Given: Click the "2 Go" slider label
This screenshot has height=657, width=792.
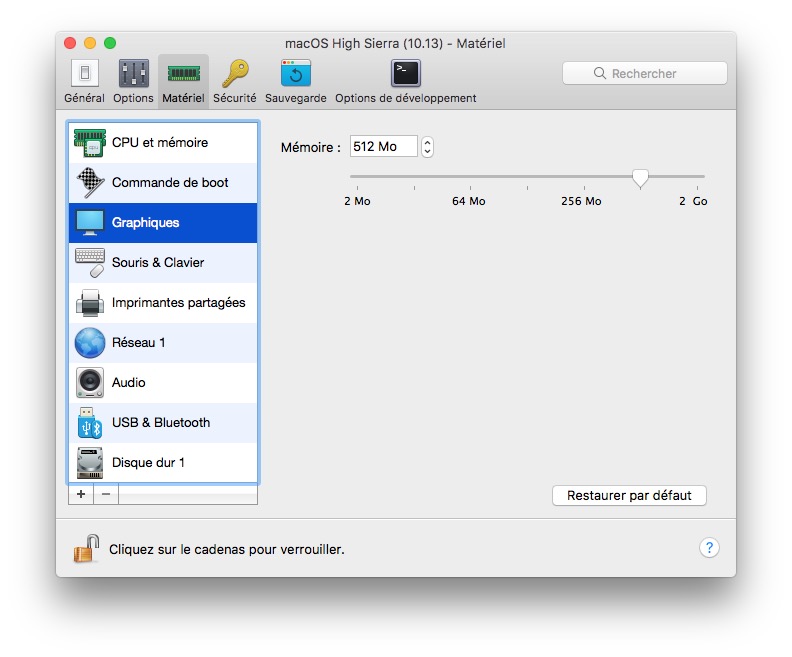Looking at the screenshot, I should click(693, 201).
